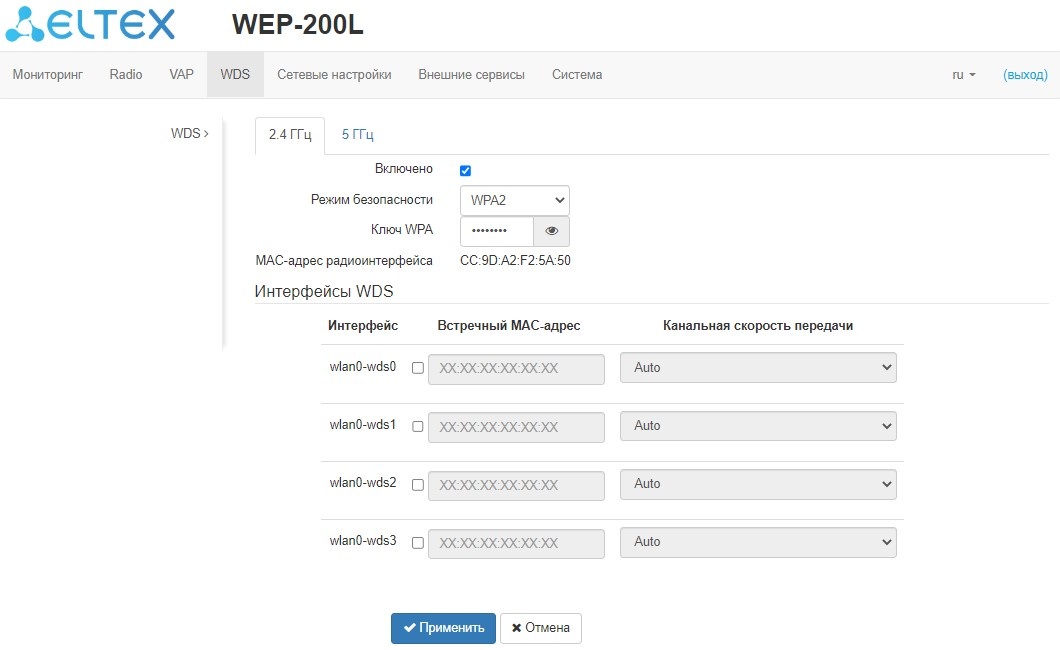The image size is (1060, 650).
Task: Tick the wlan0-wds3 interface checkbox
Action: 417,543
